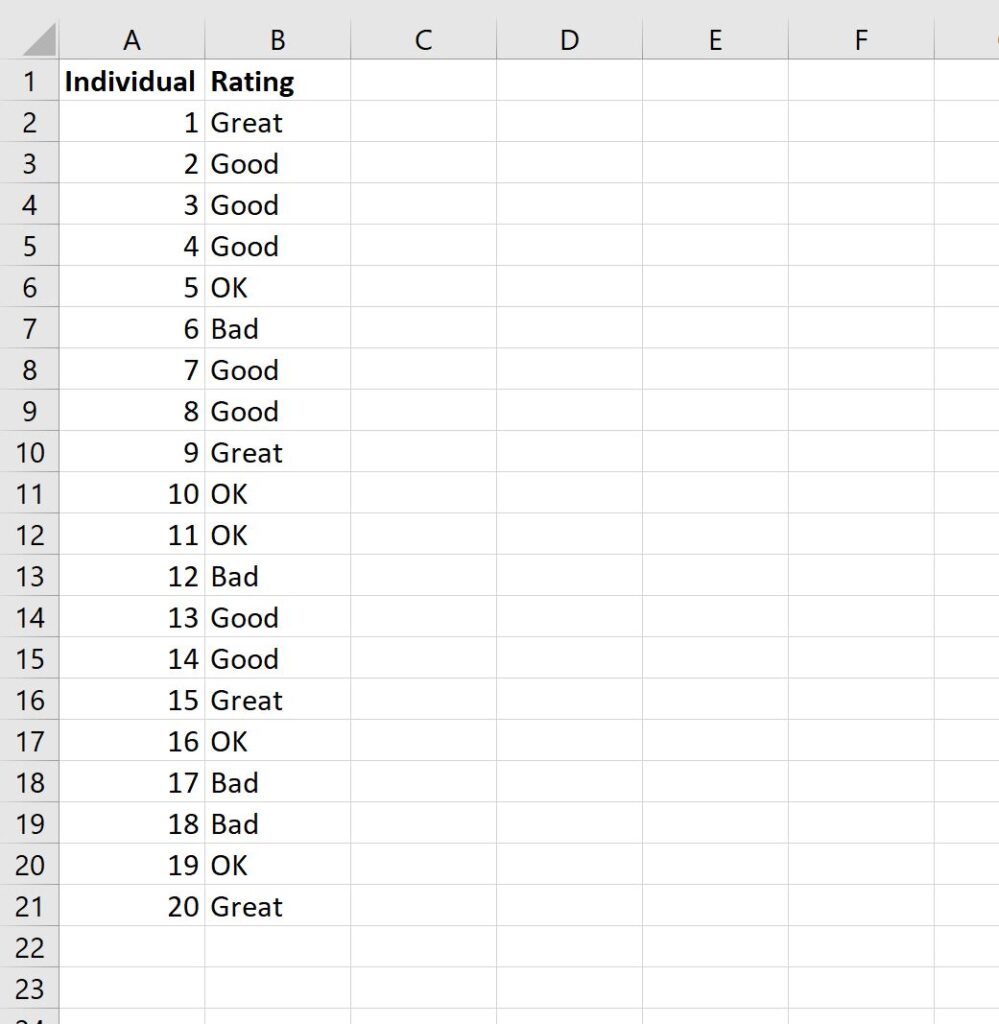Select the empty cell in row 22
Viewport: 999px width, 1024px height.
coord(132,947)
